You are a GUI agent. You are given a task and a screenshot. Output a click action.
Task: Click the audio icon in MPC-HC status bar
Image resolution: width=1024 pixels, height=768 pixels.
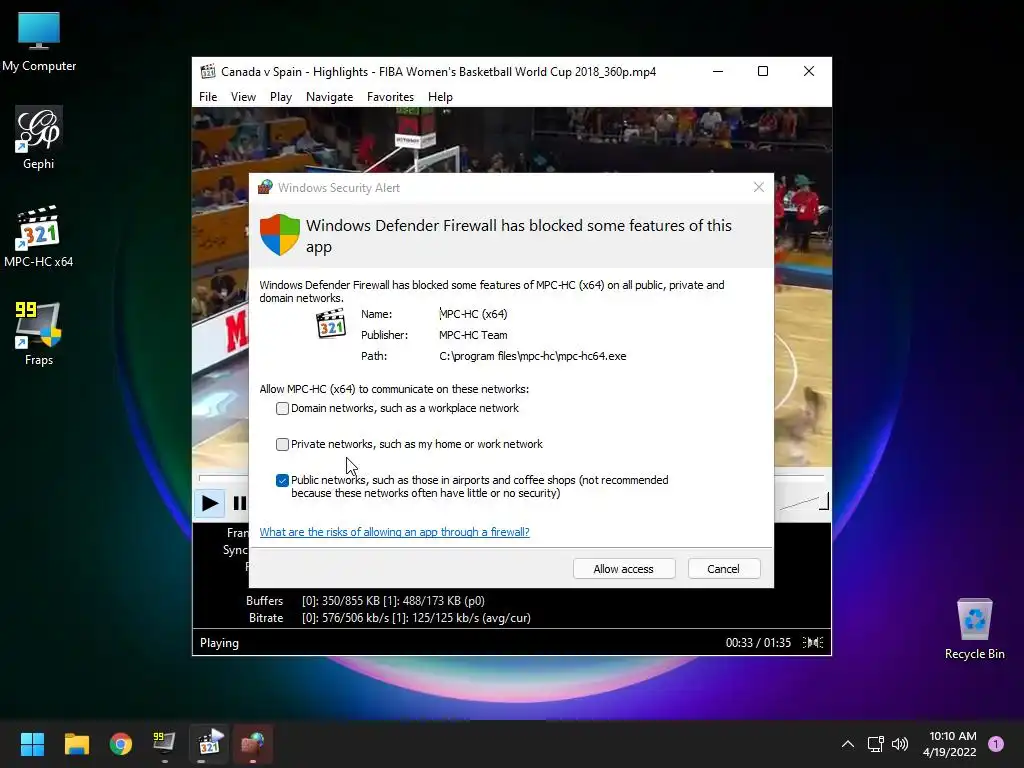coord(813,643)
